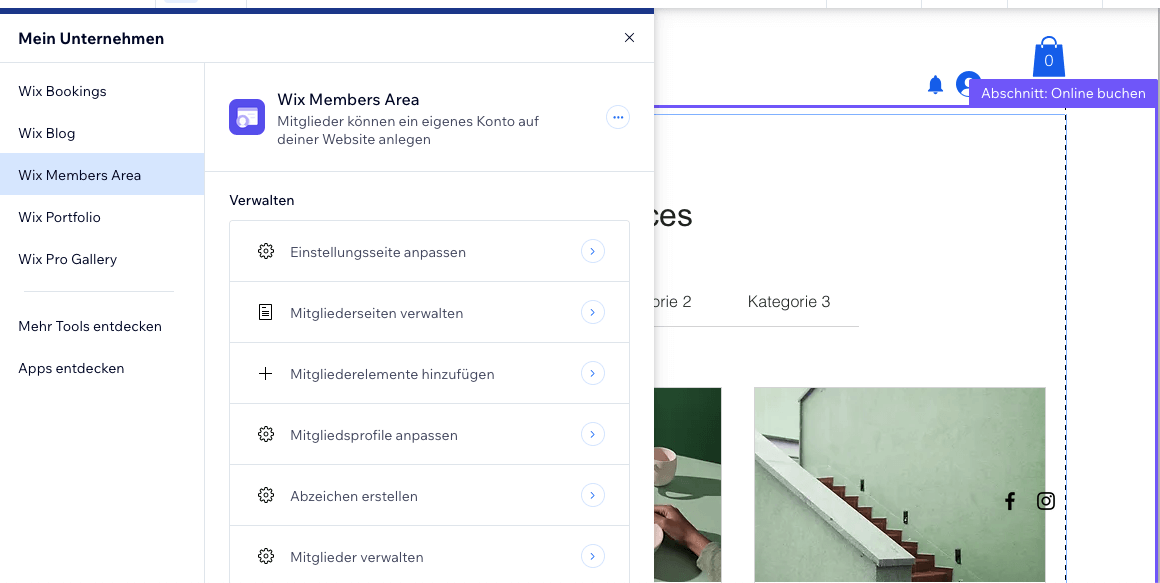Click page icon beside Mitgliederseiten verwalten
Screen dimensions: 1160x583
pyautogui.click(x=266, y=312)
